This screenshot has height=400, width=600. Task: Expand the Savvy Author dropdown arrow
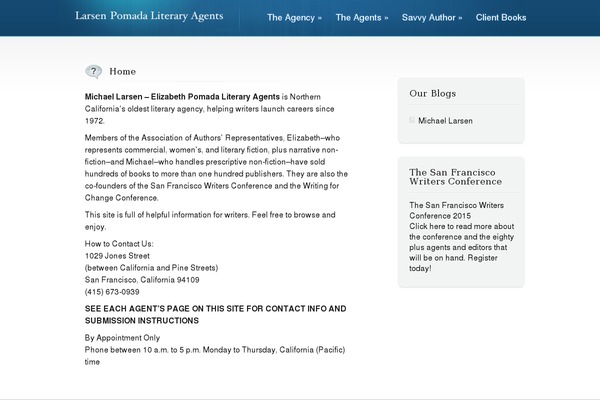tap(460, 18)
